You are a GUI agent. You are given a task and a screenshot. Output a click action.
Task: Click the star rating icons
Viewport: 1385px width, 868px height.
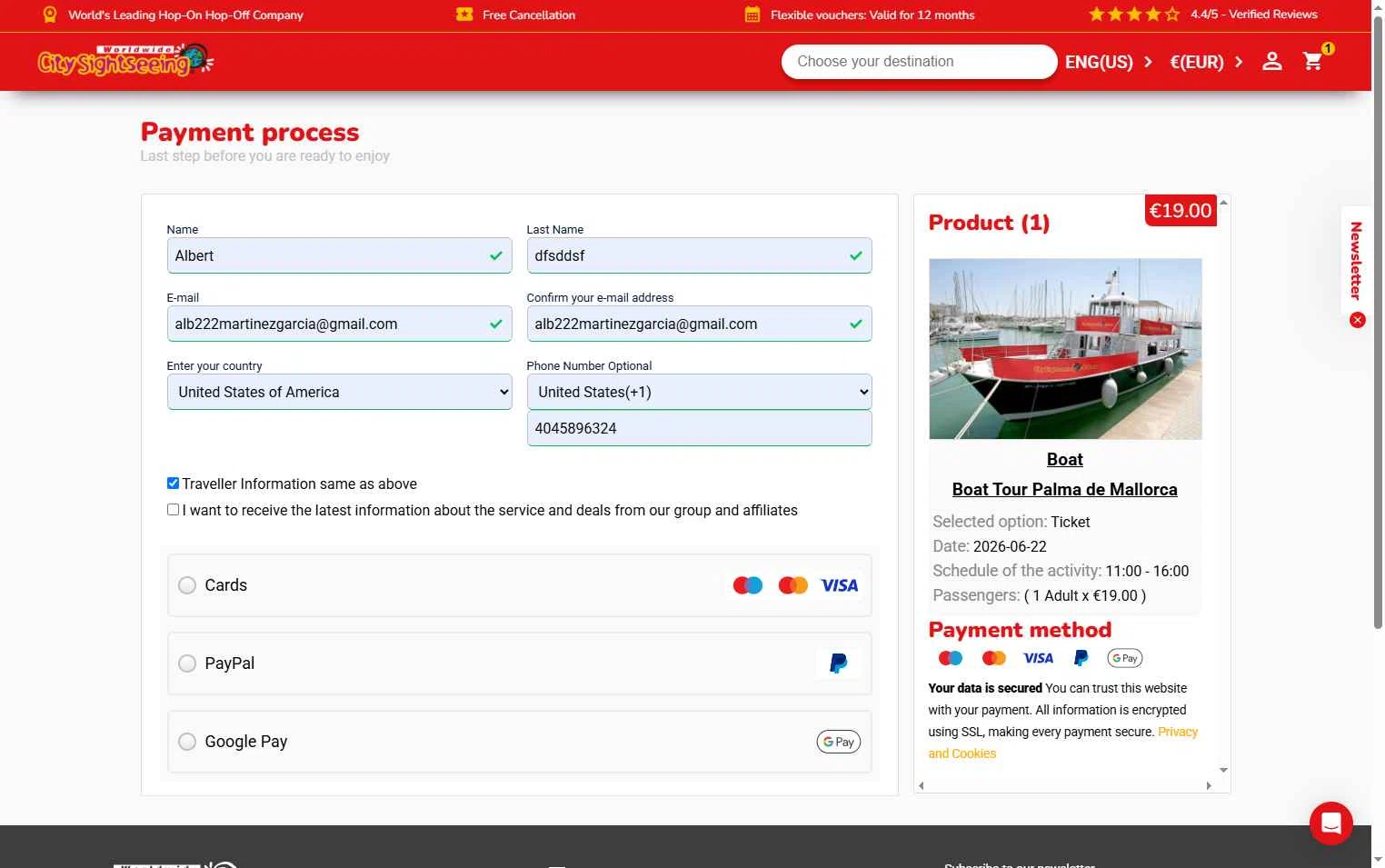click(1134, 15)
